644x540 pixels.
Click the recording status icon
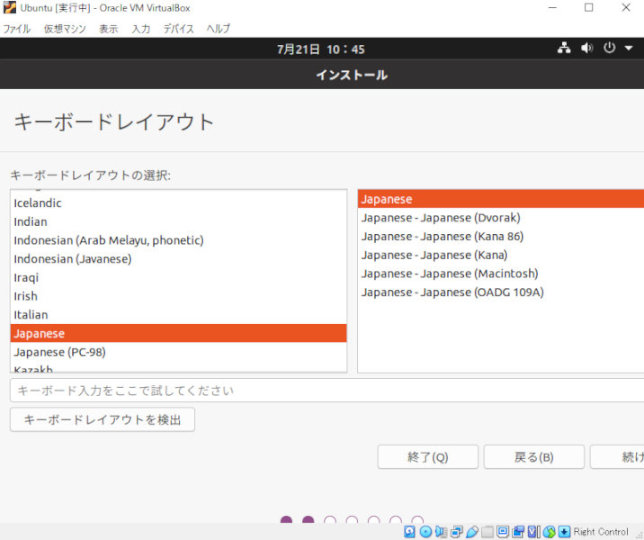(x=518, y=532)
